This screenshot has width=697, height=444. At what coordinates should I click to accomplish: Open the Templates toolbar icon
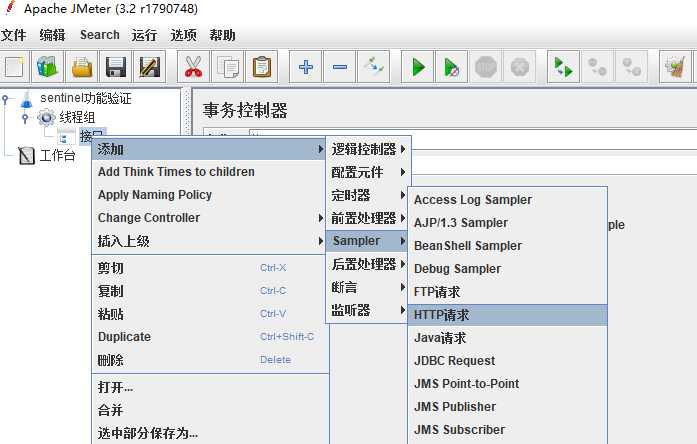pyautogui.click(x=48, y=67)
